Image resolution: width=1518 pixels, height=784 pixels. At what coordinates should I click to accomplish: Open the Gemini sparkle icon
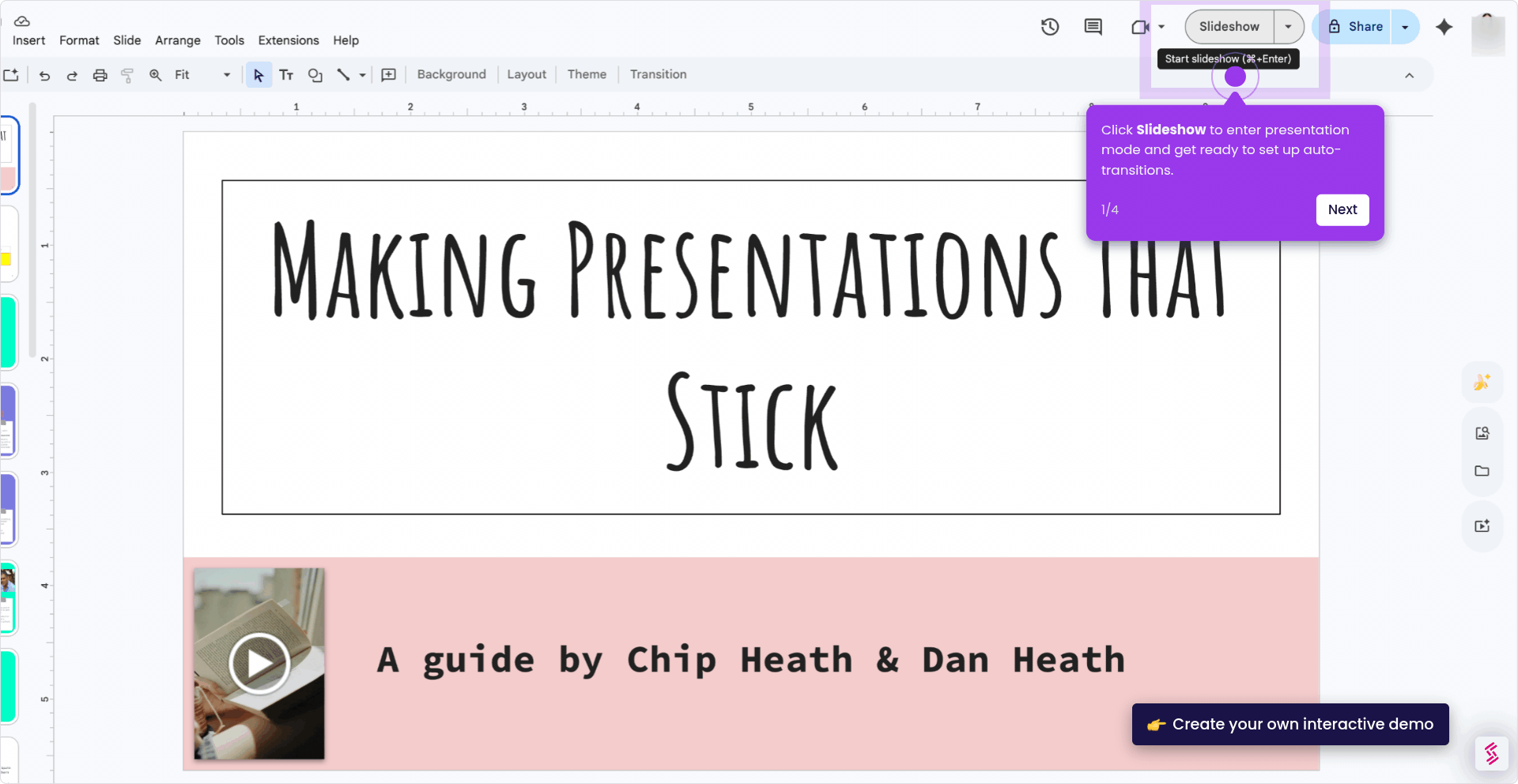[x=1444, y=27]
